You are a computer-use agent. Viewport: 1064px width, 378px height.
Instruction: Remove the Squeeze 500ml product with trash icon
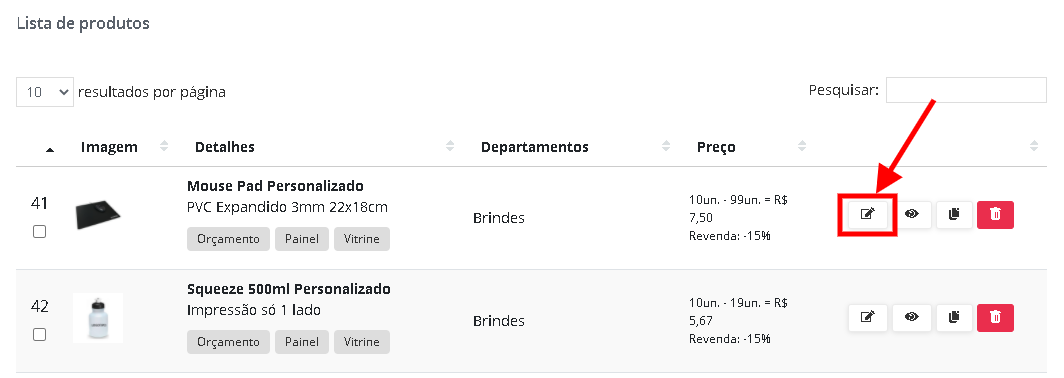coord(995,318)
